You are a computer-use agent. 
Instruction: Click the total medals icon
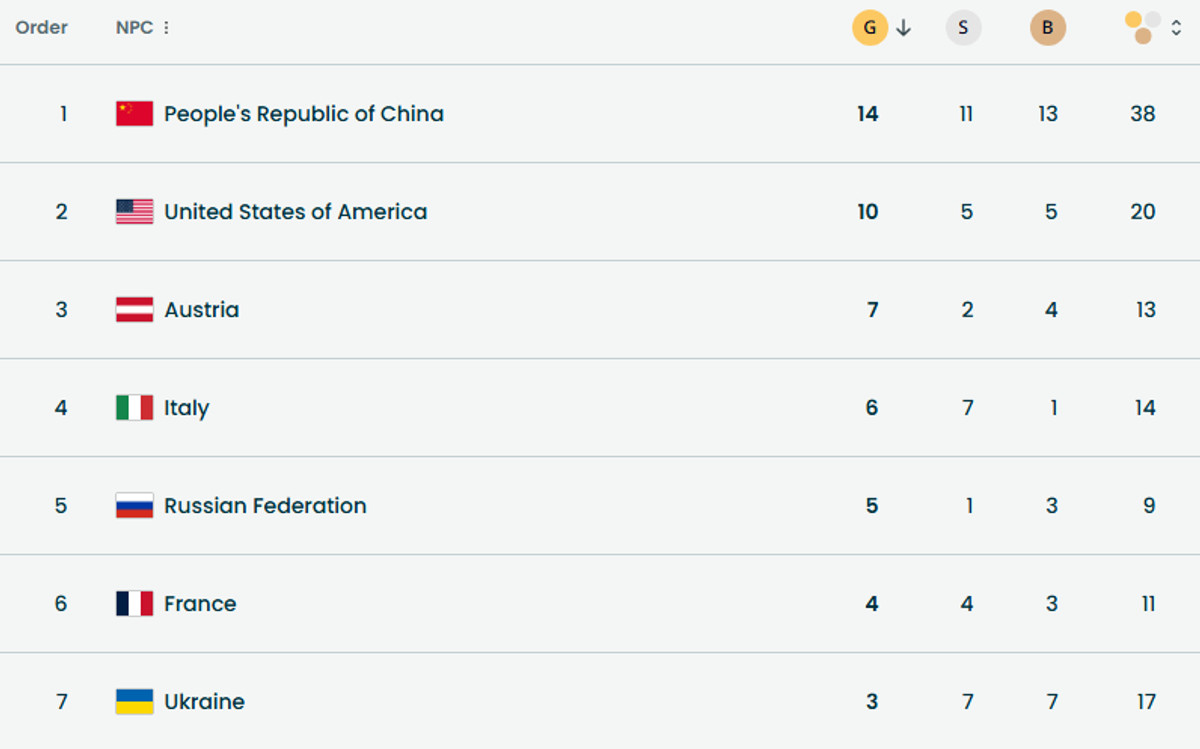(1142, 28)
